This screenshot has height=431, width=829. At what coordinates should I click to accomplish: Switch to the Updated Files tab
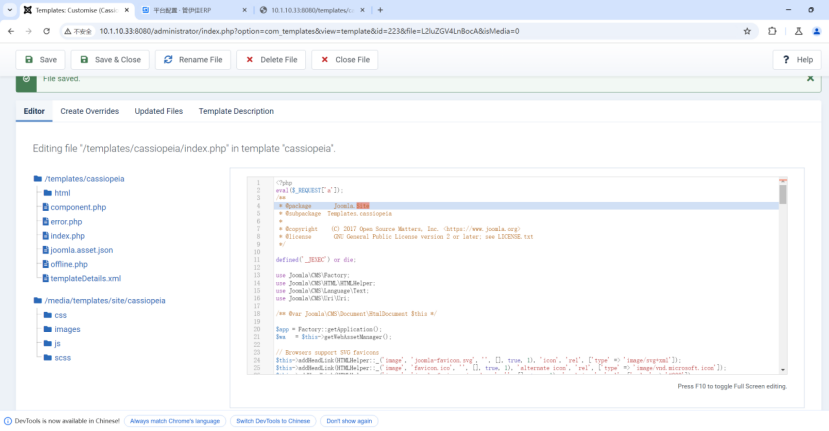(x=158, y=111)
